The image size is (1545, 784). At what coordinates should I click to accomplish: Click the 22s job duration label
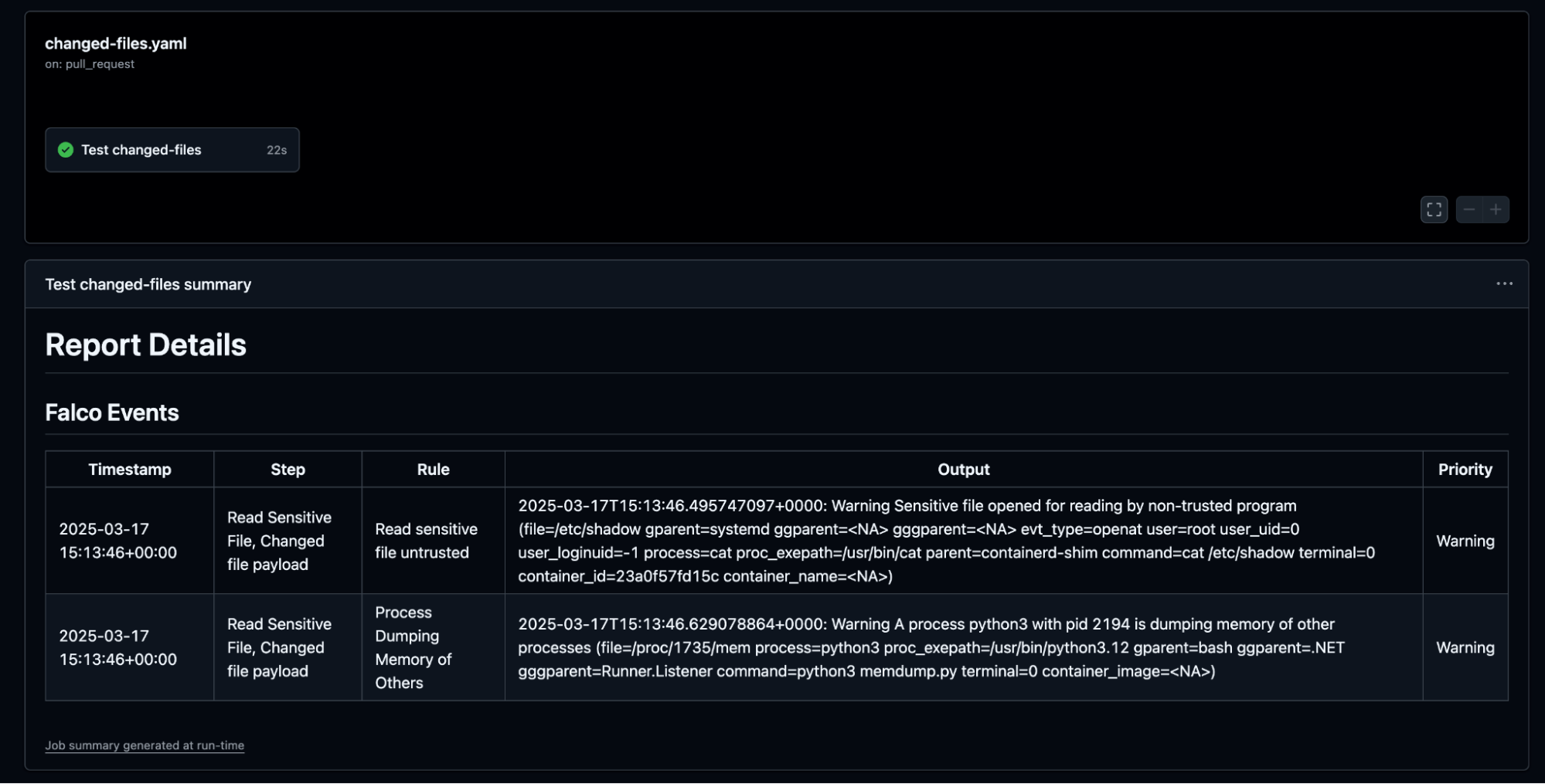tap(277, 150)
